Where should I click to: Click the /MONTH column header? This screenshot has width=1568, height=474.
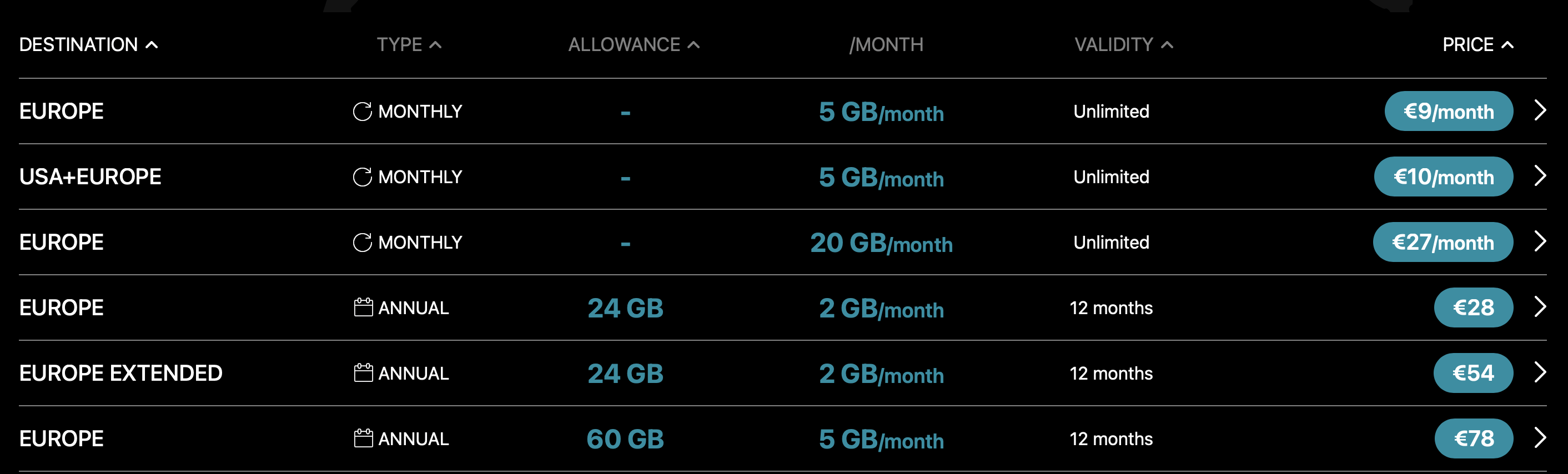[x=886, y=44]
